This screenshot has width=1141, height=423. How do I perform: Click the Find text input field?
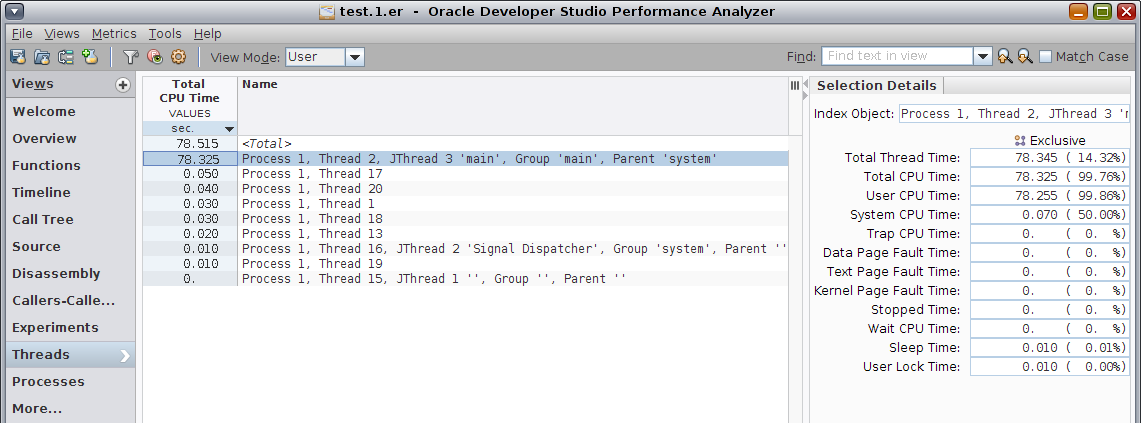pyautogui.click(x=897, y=57)
